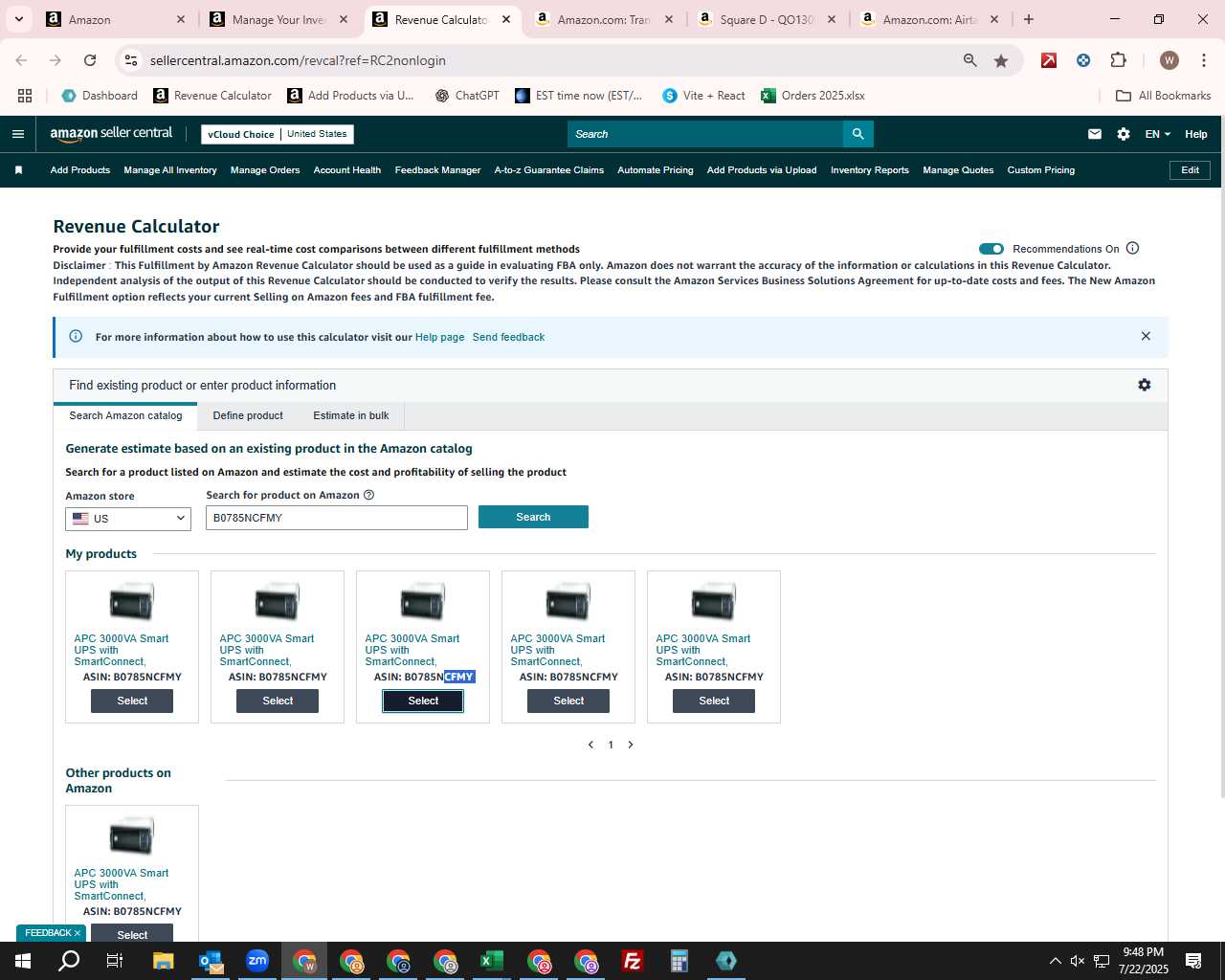Click vCloud Choice account switcher
Screen dimensions: 1225x980
tap(278, 134)
